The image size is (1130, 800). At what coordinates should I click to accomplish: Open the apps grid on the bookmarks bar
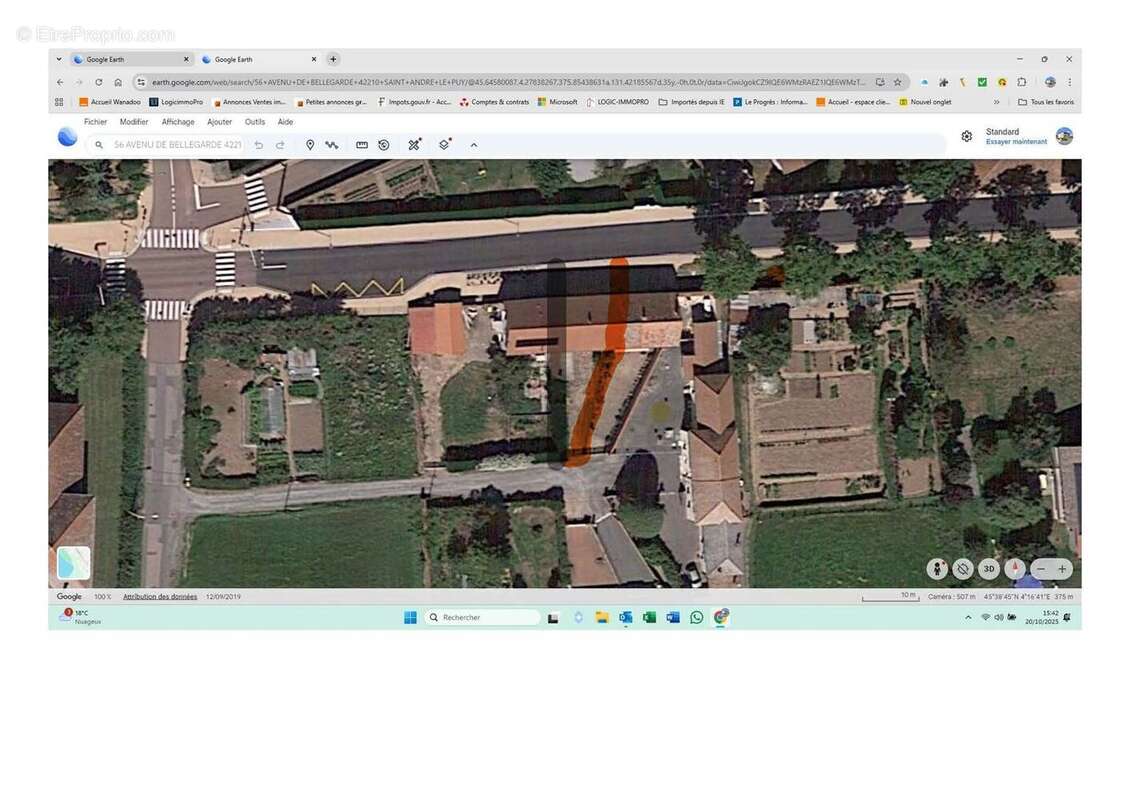[x=59, y=102]
